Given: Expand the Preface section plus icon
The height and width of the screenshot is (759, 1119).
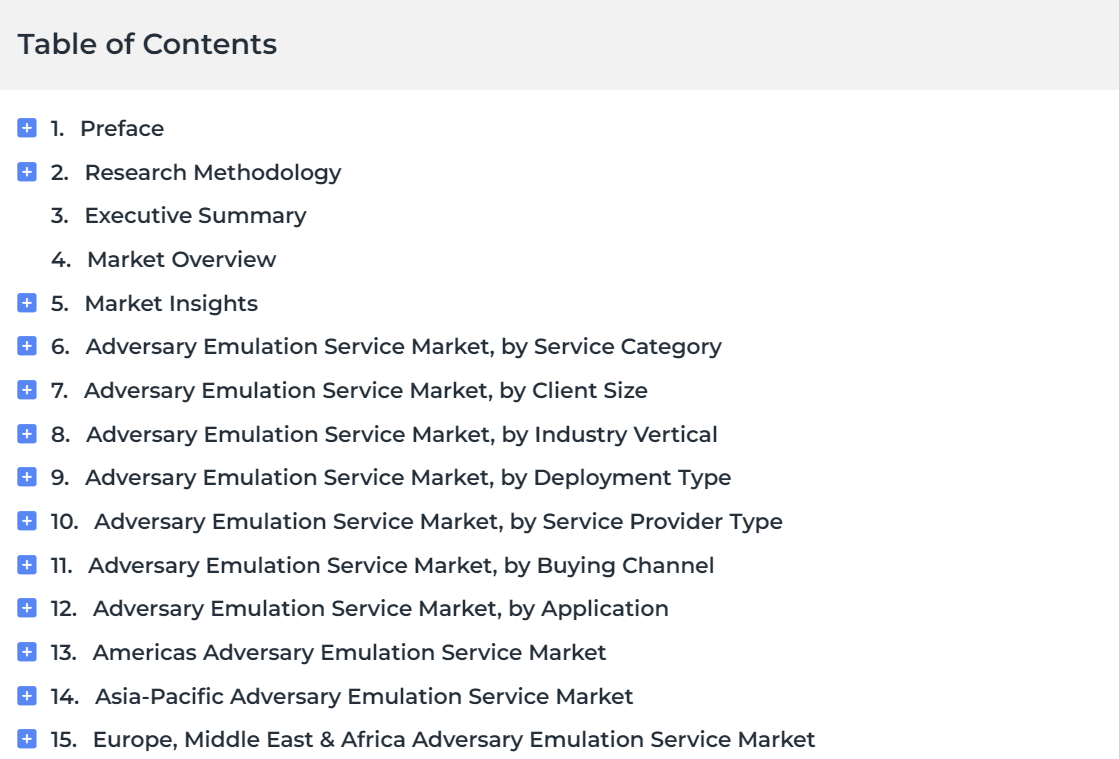Looking at the screenshot, I should click(x=27, y=128).
